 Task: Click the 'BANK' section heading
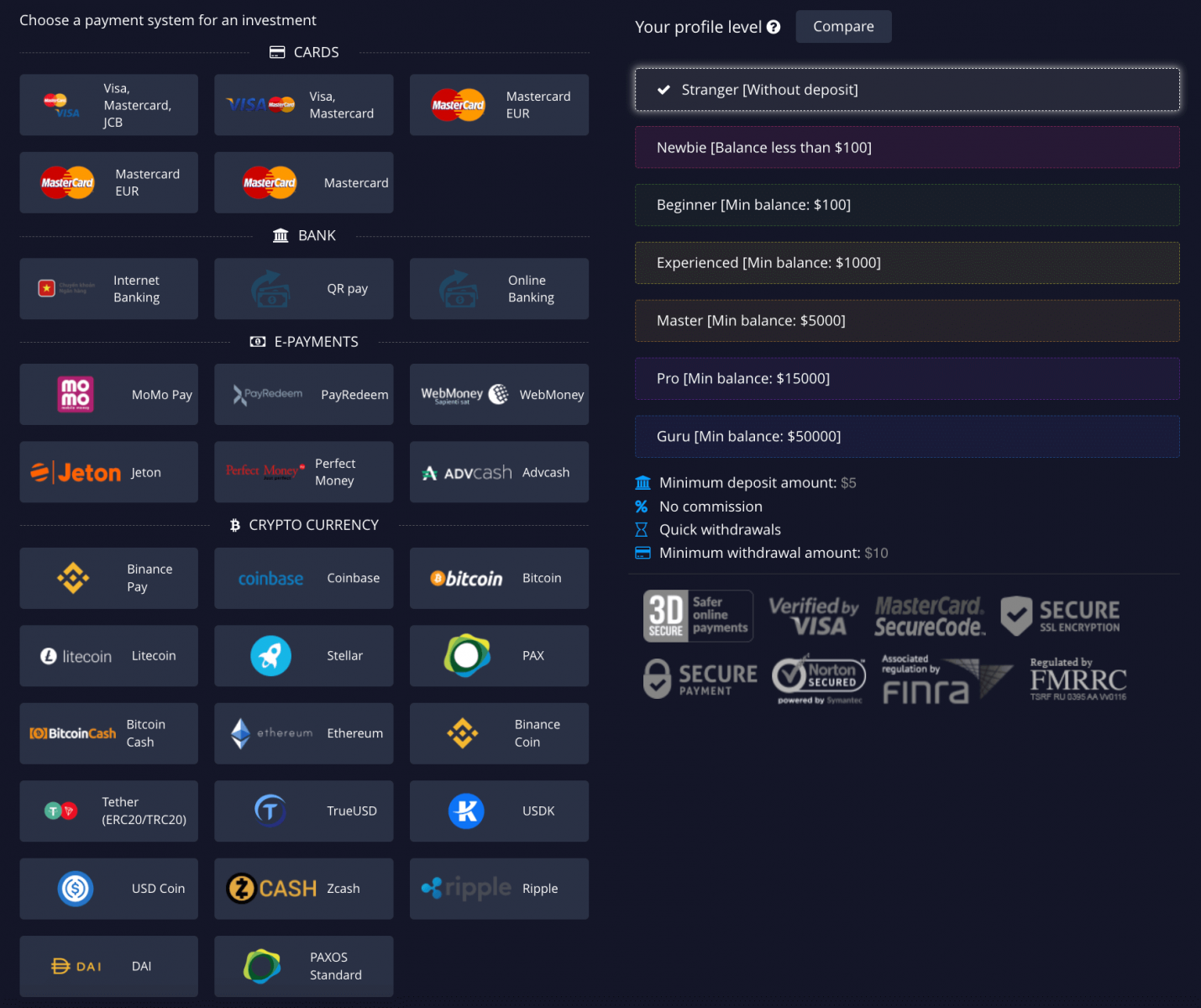click(x=317, y=236)
